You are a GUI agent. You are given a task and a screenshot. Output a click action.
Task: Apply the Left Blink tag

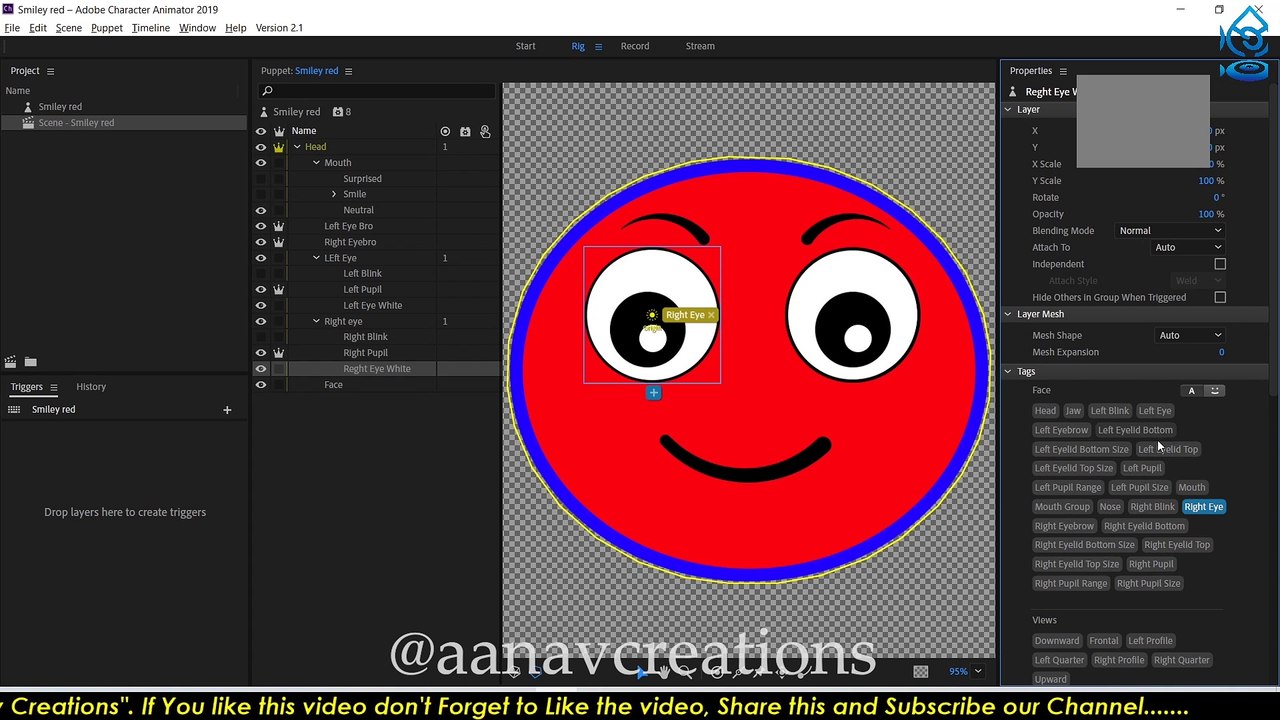coord(1109,411)
